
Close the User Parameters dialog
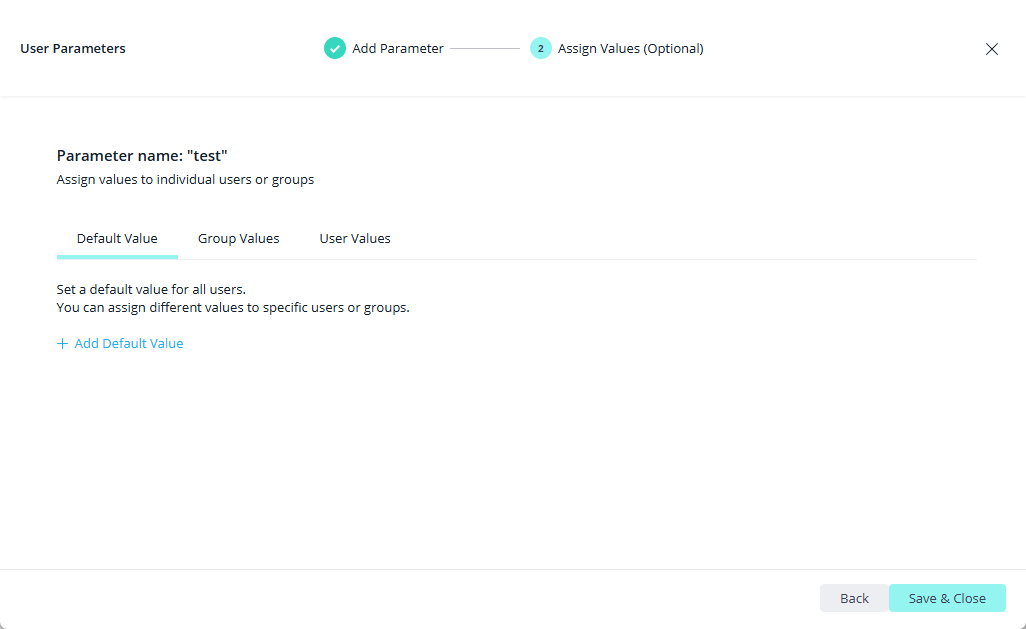991,49
